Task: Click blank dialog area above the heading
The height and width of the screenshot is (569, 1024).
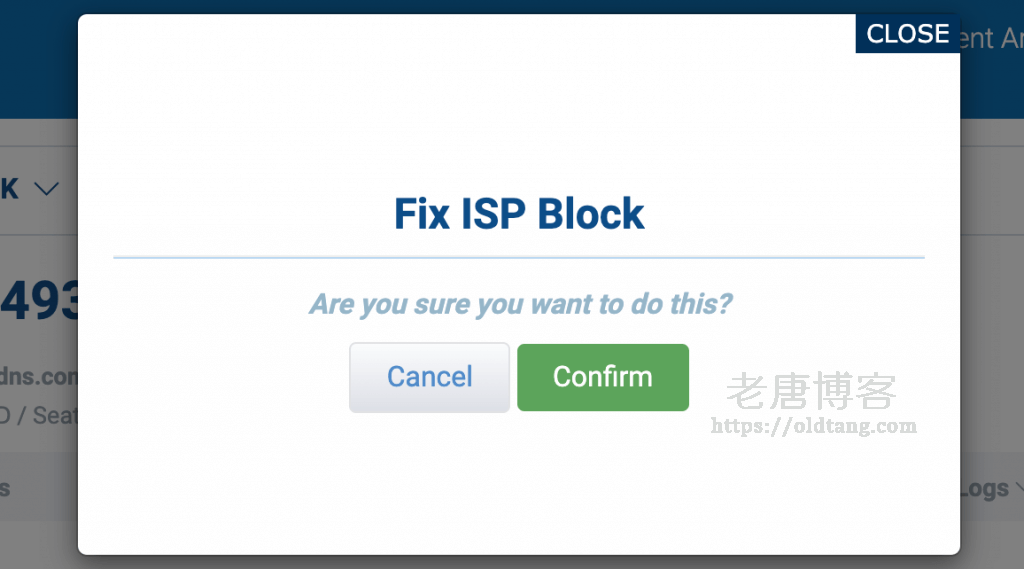Action: coord(519,120)
